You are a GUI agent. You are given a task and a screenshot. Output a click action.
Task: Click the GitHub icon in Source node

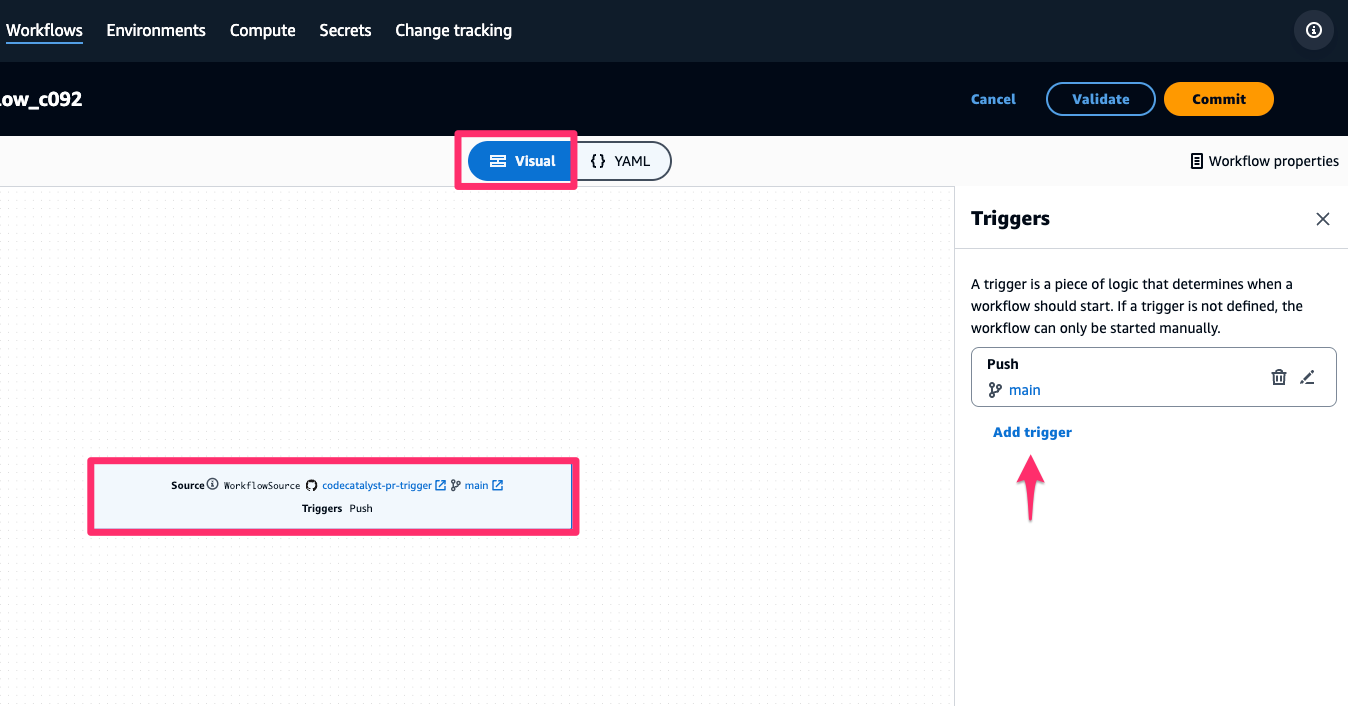click(311, 486)
